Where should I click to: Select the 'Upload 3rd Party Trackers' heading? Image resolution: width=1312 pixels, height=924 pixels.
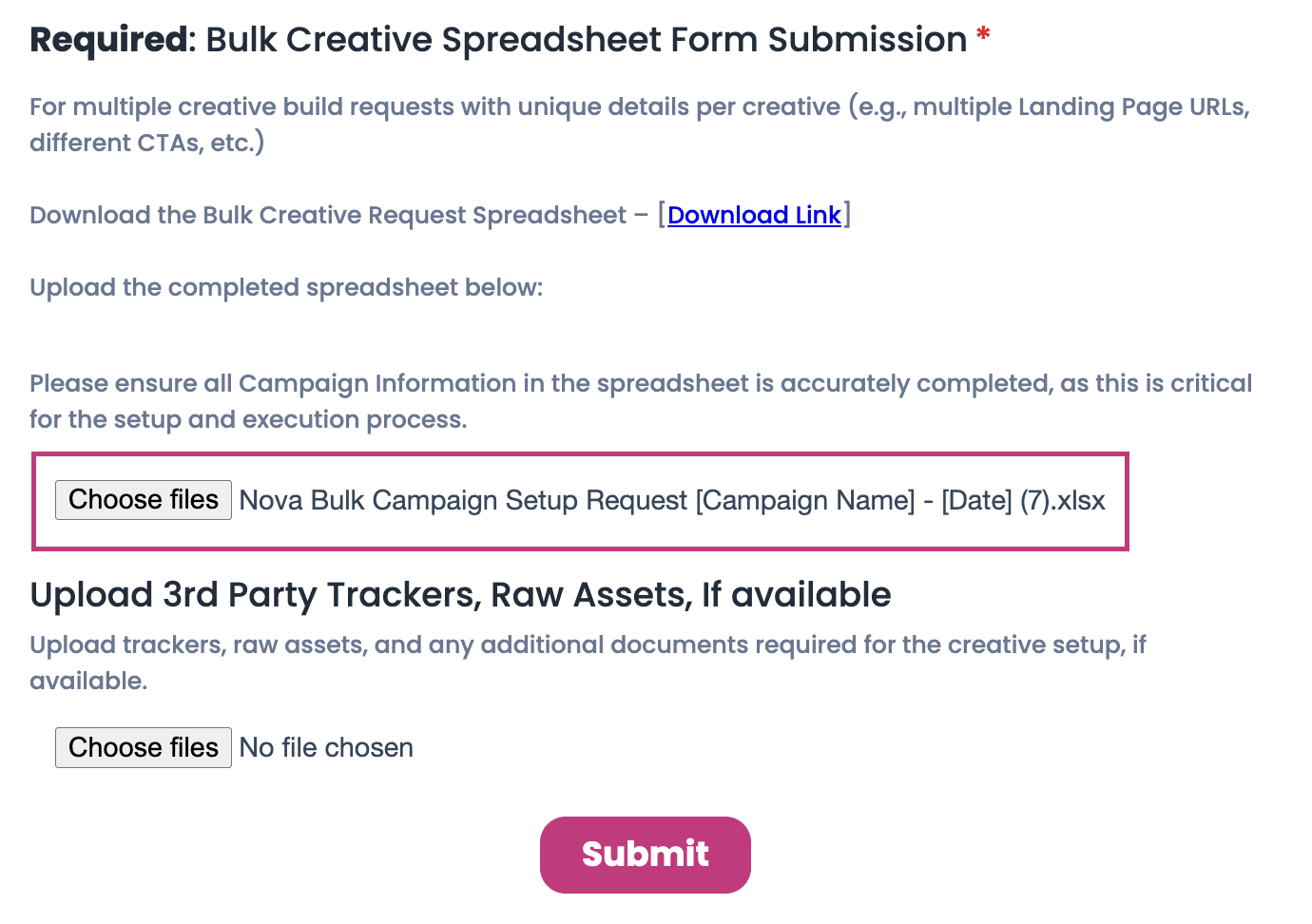[x=460, y=595]
